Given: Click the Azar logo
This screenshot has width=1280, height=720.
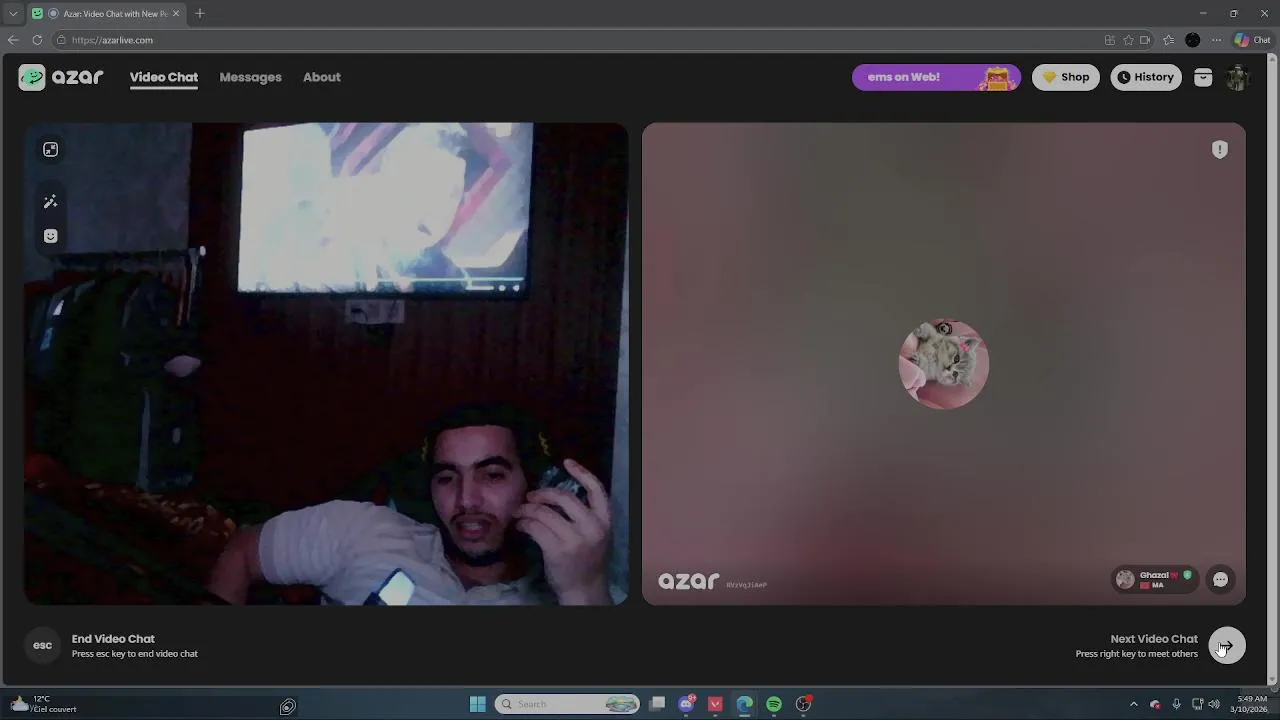Looking at the screenshot, I should [61, 77].
